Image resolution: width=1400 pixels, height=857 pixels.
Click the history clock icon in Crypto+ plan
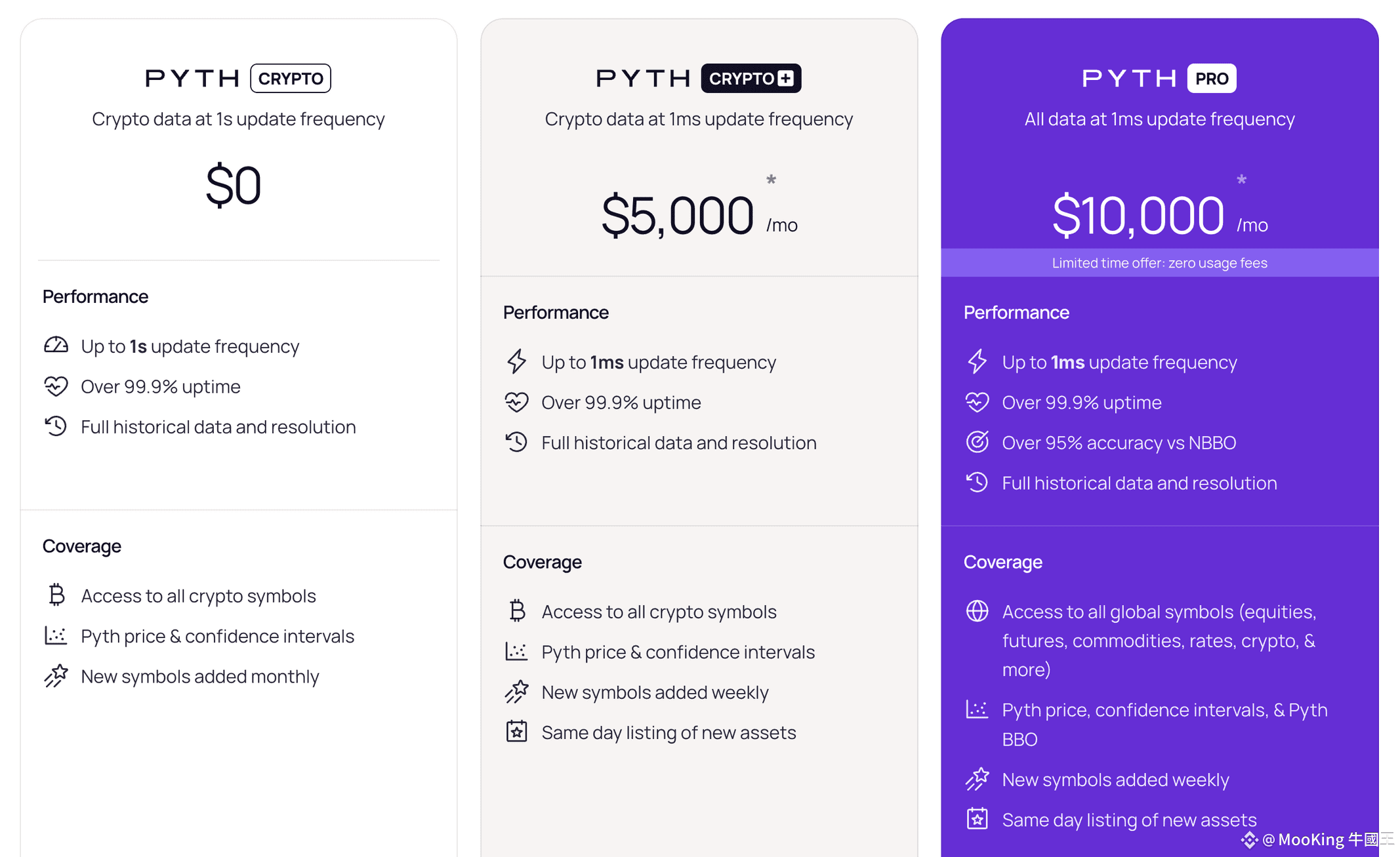(517, 442)
